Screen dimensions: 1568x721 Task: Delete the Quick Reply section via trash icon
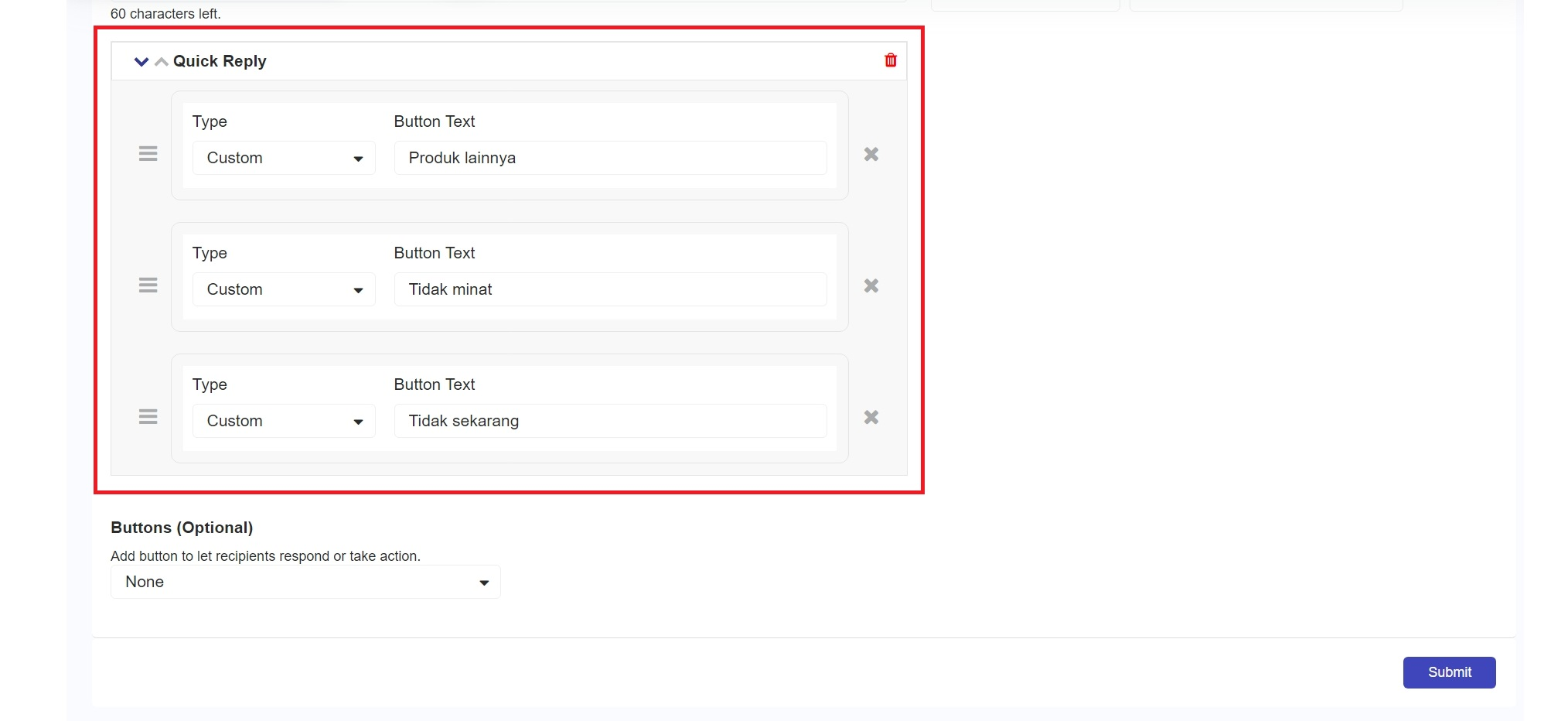click(x=890, y=60)
